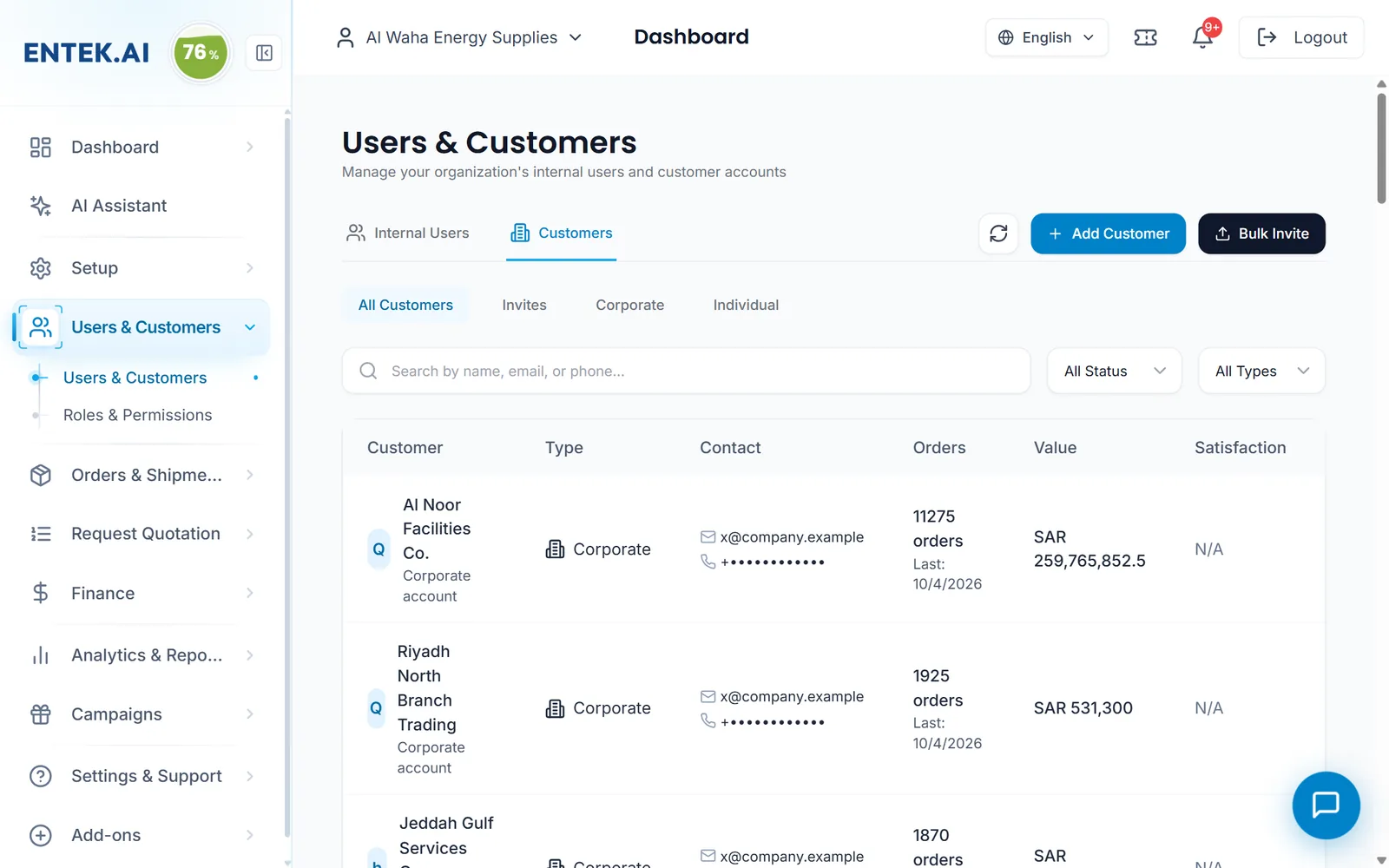Switch to the Invites sub-tab
1389x868 pixels.
524,305
